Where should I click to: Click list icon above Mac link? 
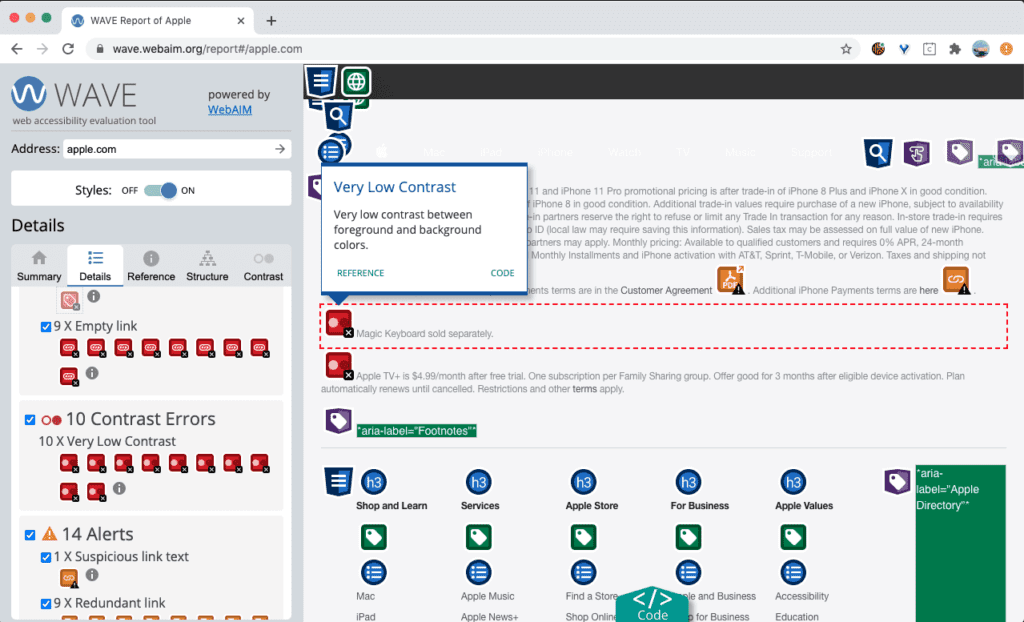pyautogui.click(x=374, y=573)
